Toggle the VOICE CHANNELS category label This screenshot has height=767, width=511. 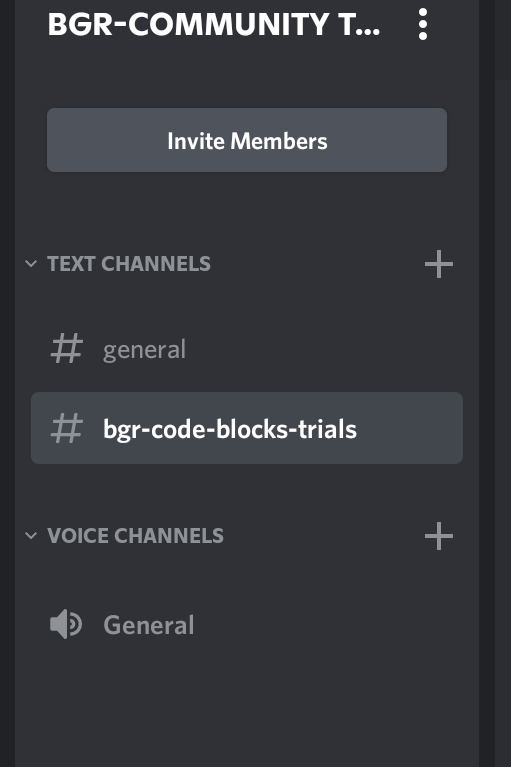tap(135, 536)
